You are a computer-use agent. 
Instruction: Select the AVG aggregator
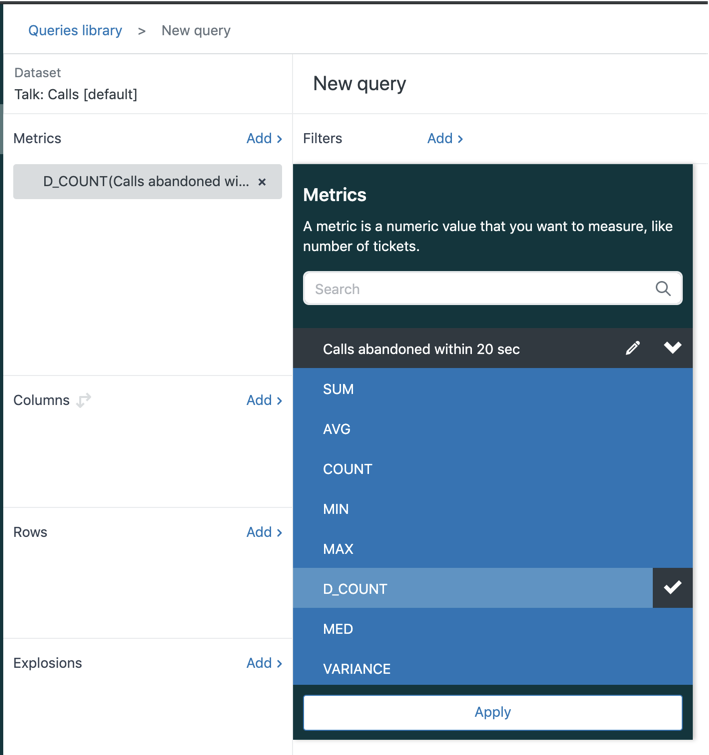click(493, 429)
